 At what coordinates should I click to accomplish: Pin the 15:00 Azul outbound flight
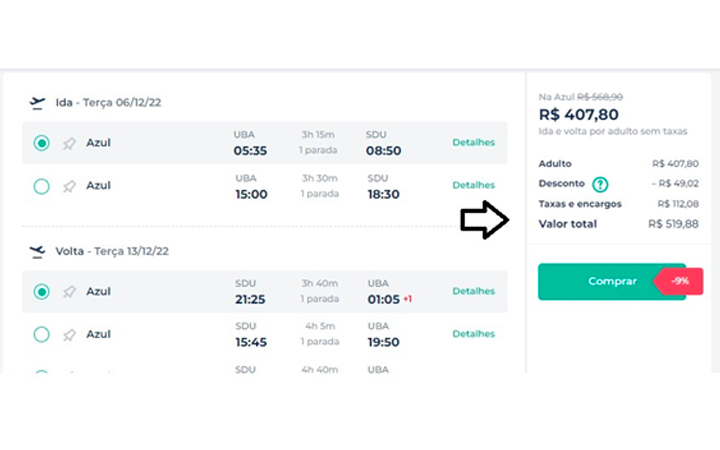[x=69, y=186]
